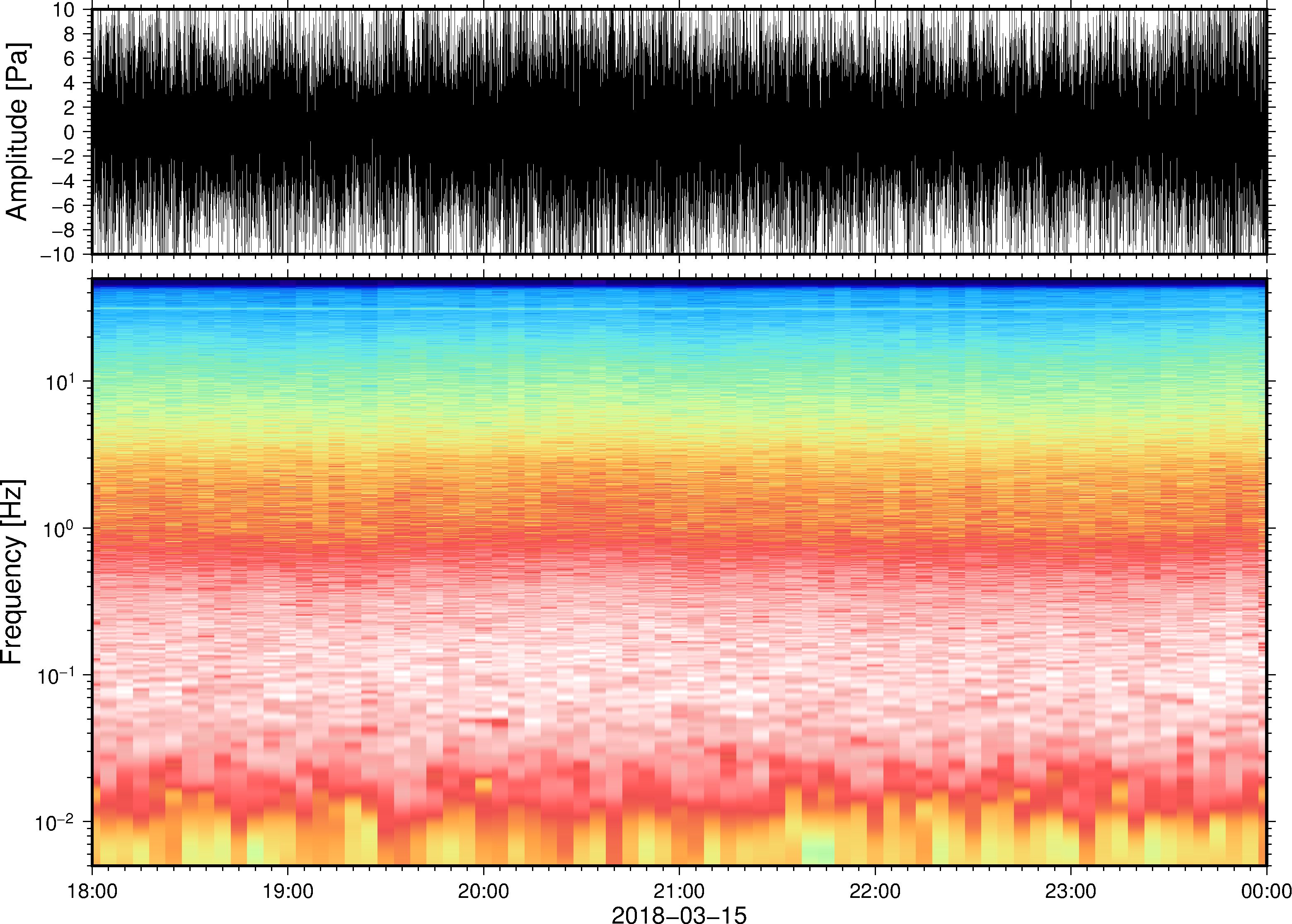
Task: Select the 2018-03-15 date label
Action: coord(679,915)
